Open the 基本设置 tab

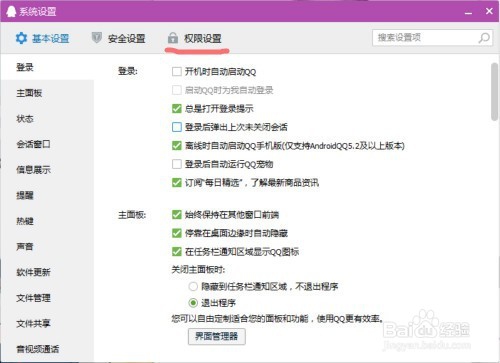click(x=43, y=38)
